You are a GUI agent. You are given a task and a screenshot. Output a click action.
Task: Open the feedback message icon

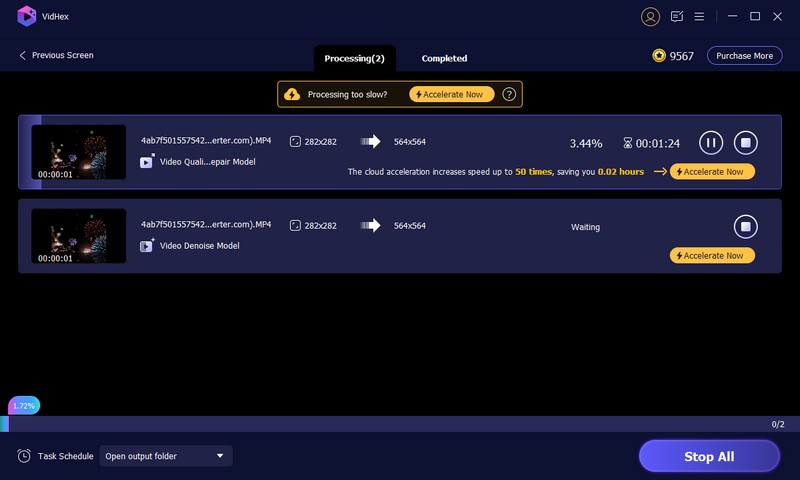677,17
